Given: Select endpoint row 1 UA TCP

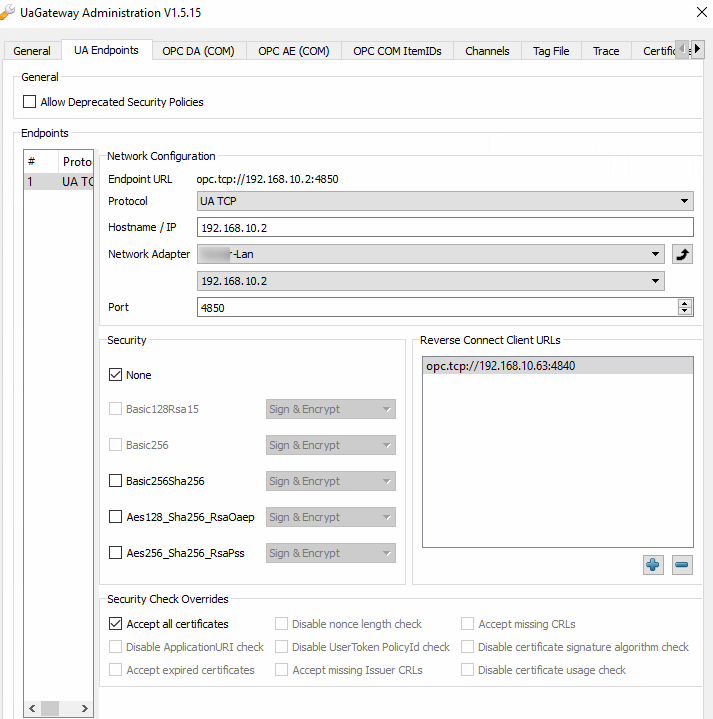Looking at the screenshot, I should 59,182.
